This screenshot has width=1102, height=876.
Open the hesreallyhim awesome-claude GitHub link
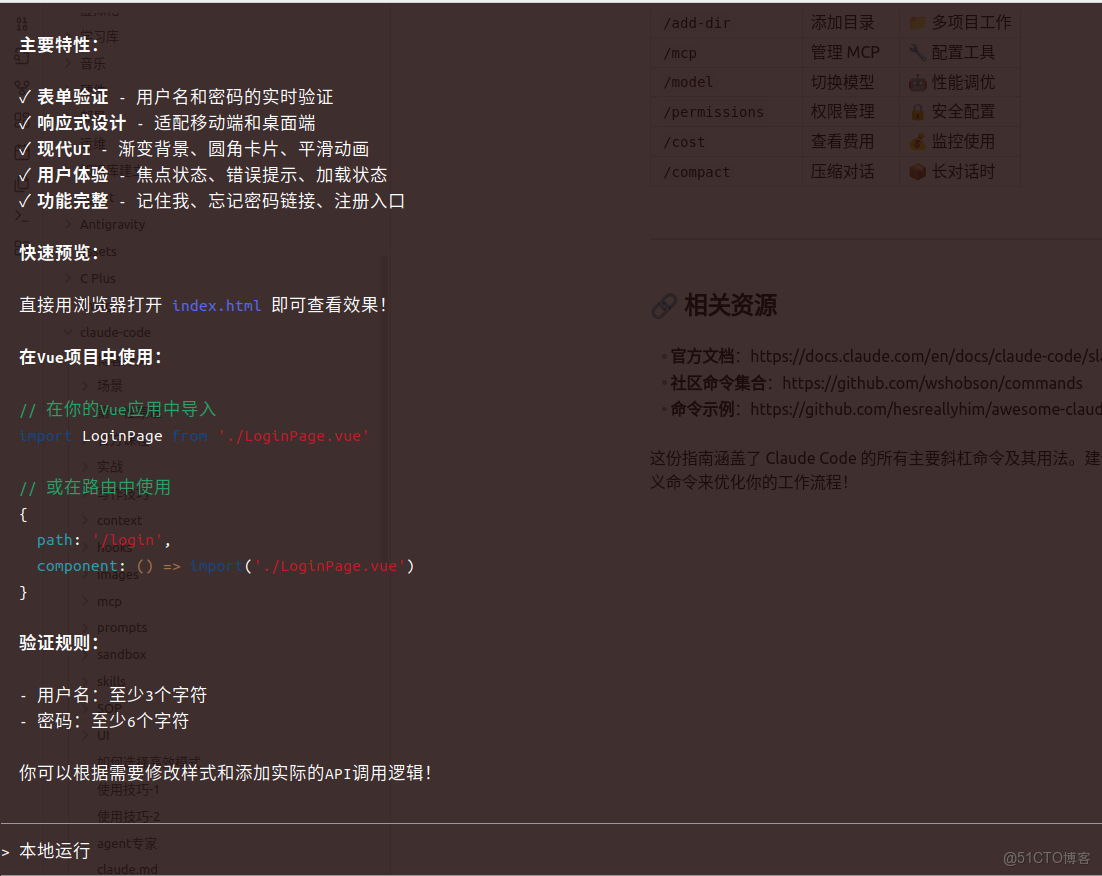tap(926, 409)
